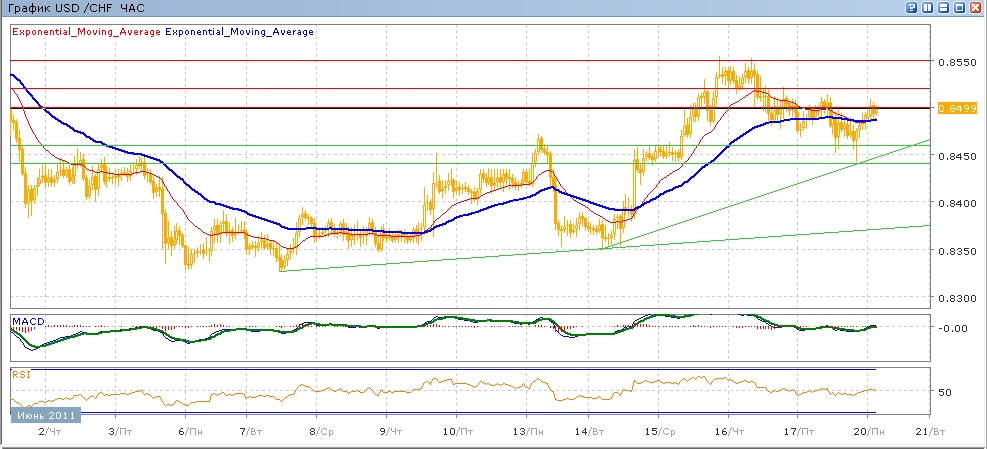The height and width of the screenshot is (449, 987).
Task: Close the USD/CHF chart window
Action: click(x=976, y=7)
